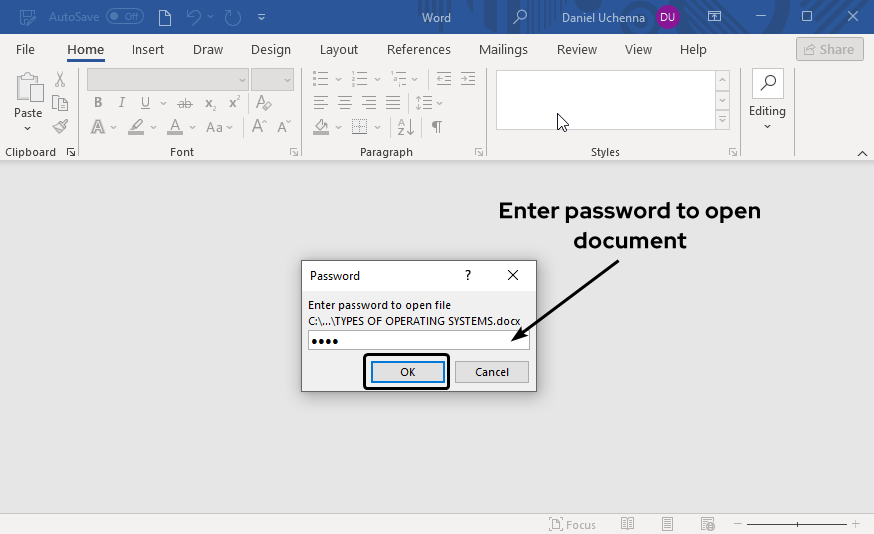The image size is (874, 534).
Task: Open the font size combo box
Action: [272, 80]
